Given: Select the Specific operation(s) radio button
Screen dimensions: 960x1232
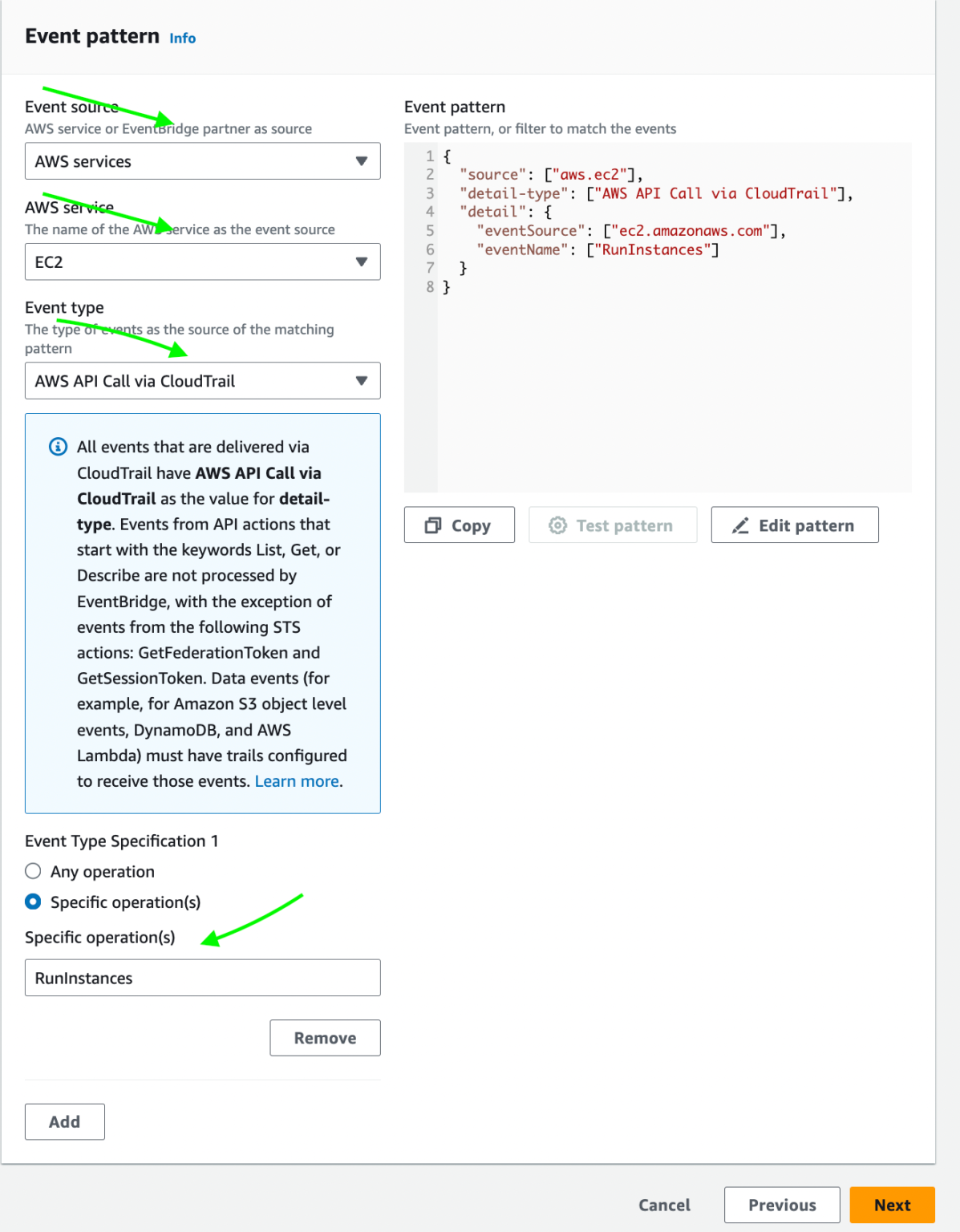Looking at the screenshot, I should pos(33,902).
